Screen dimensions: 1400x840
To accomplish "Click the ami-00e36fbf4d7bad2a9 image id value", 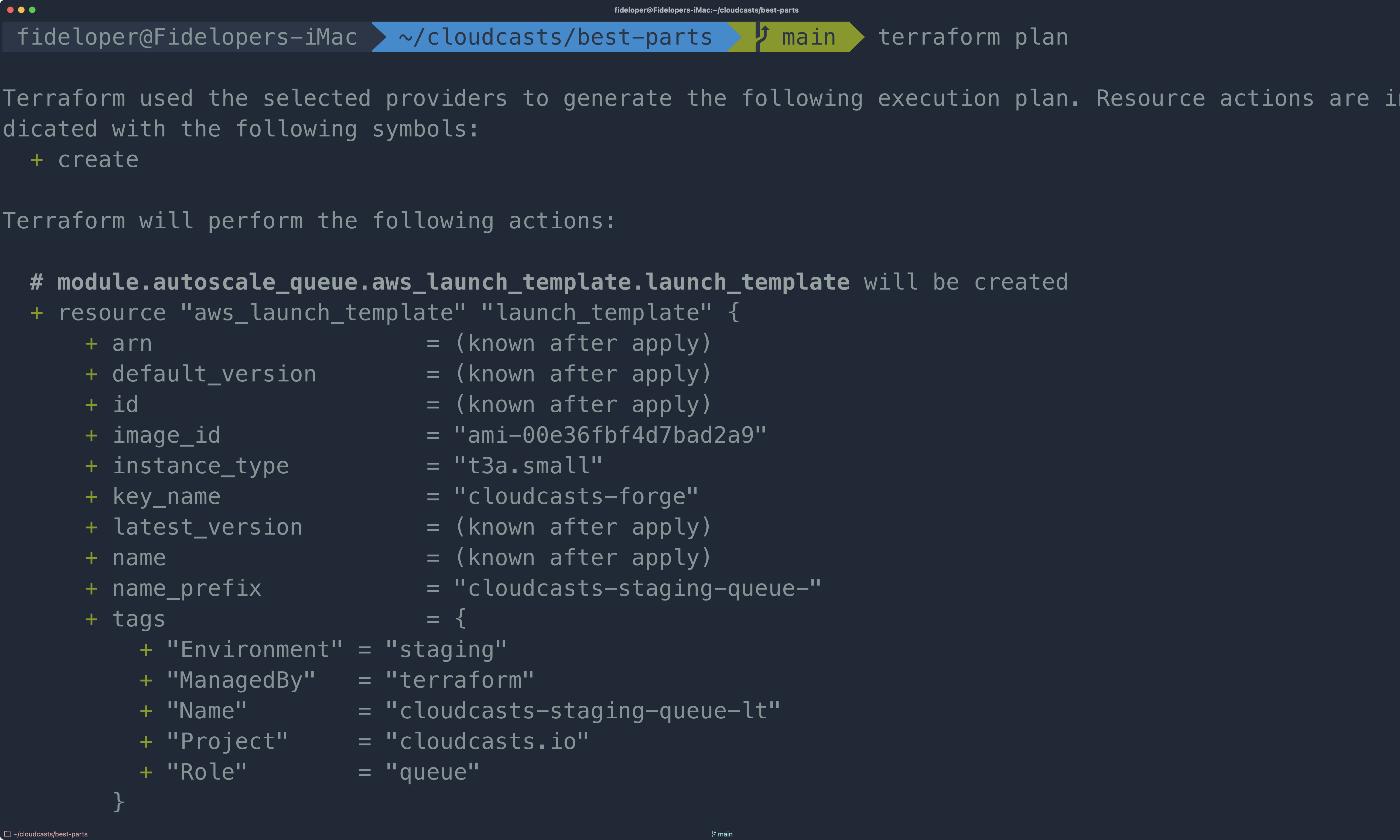I will tap(610, 435).
